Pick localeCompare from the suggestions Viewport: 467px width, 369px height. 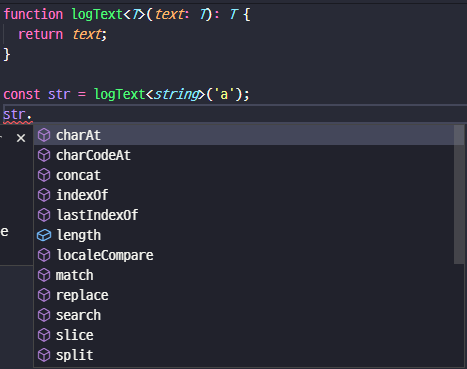tap(249, 255)
